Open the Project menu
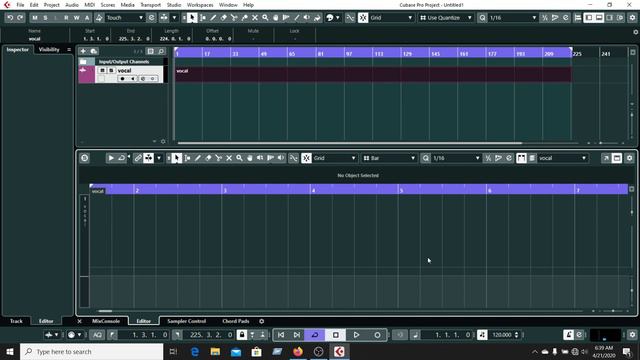The width and height of the screenshot is (640, 360). tap(51, 5)
